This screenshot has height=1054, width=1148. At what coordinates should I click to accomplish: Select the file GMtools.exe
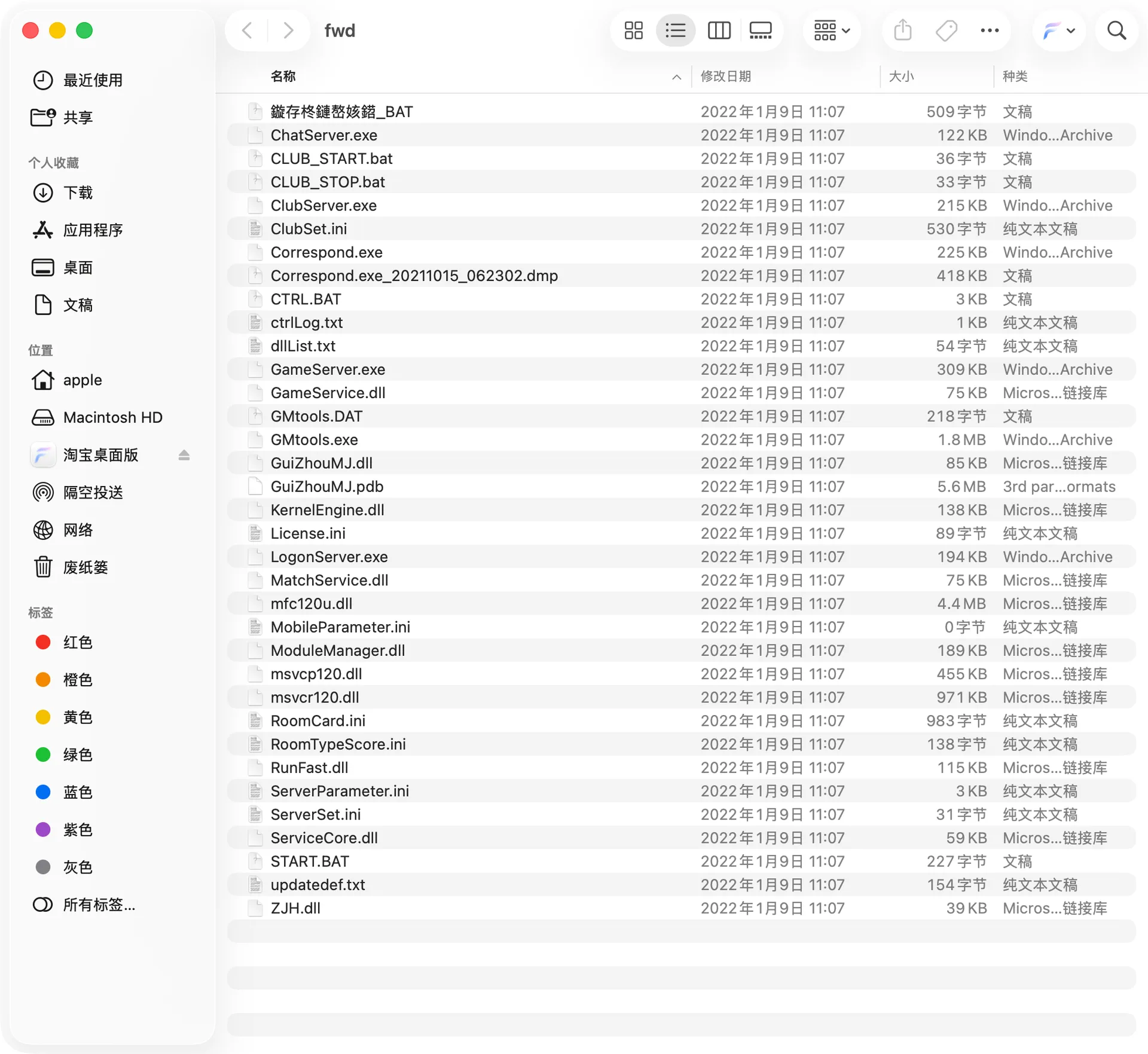pyautogui.click(x=681, y=440)
